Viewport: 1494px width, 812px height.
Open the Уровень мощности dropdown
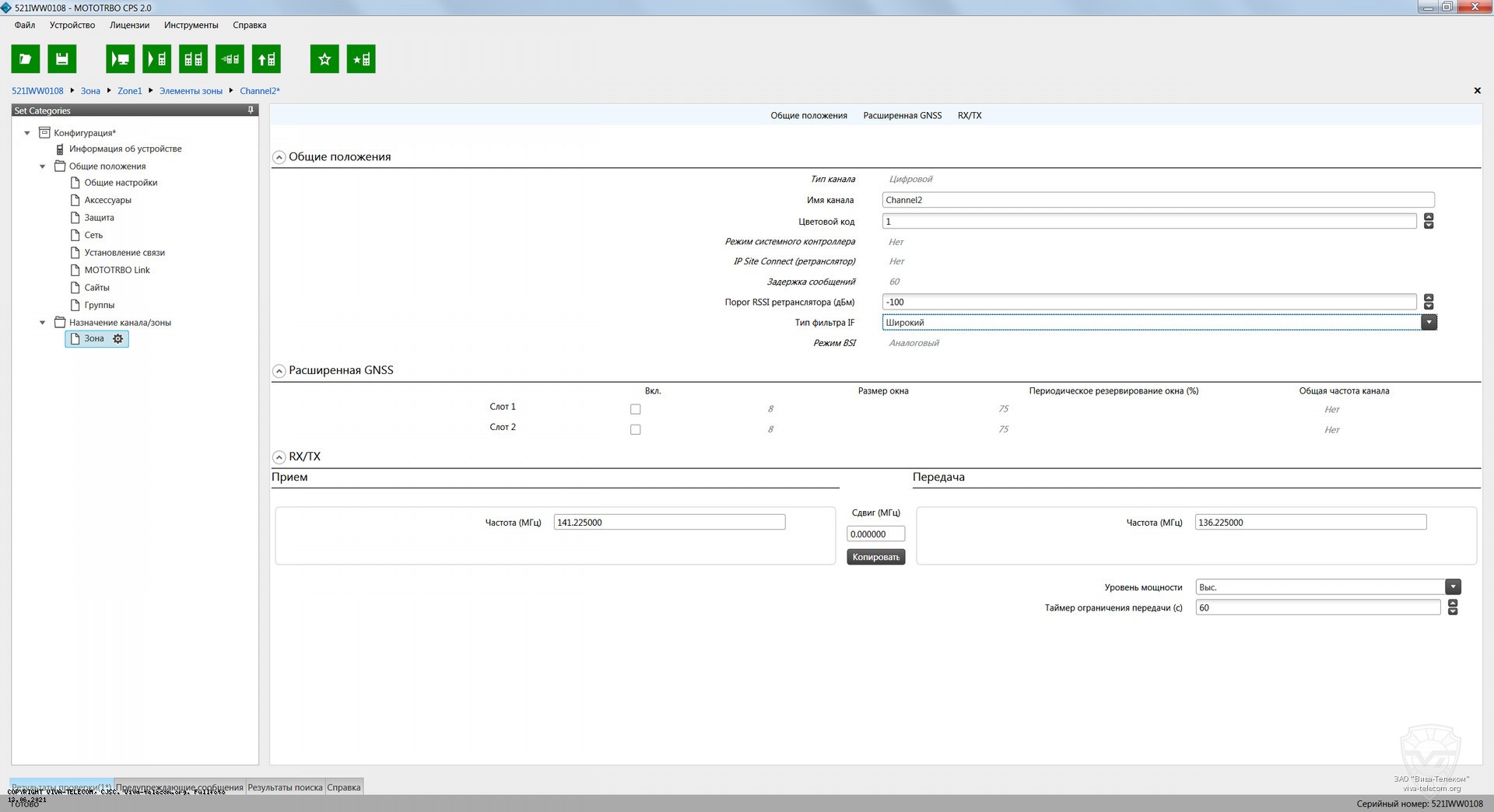tap(1453, 587)
